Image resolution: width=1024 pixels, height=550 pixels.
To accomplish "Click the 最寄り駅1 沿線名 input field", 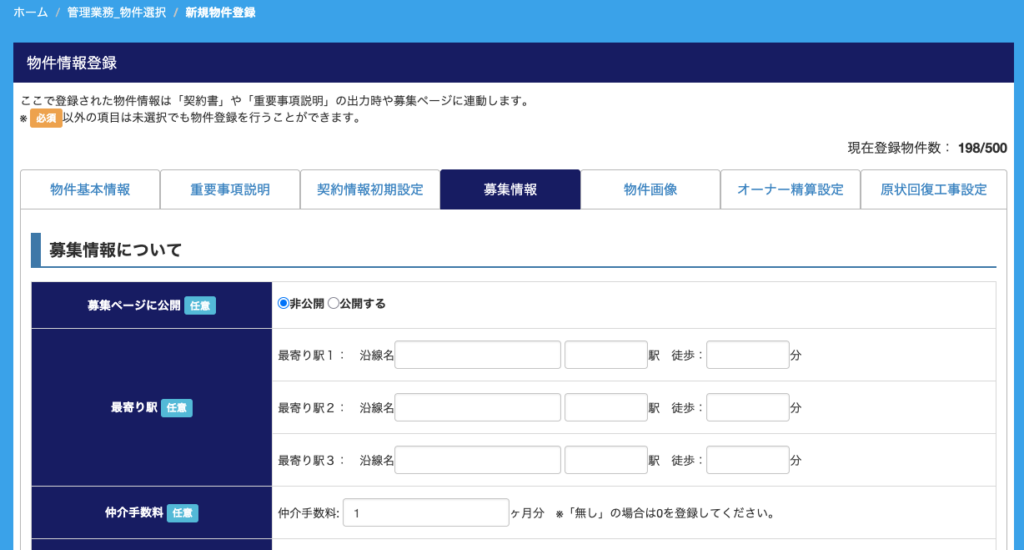I will coord(477,355).
